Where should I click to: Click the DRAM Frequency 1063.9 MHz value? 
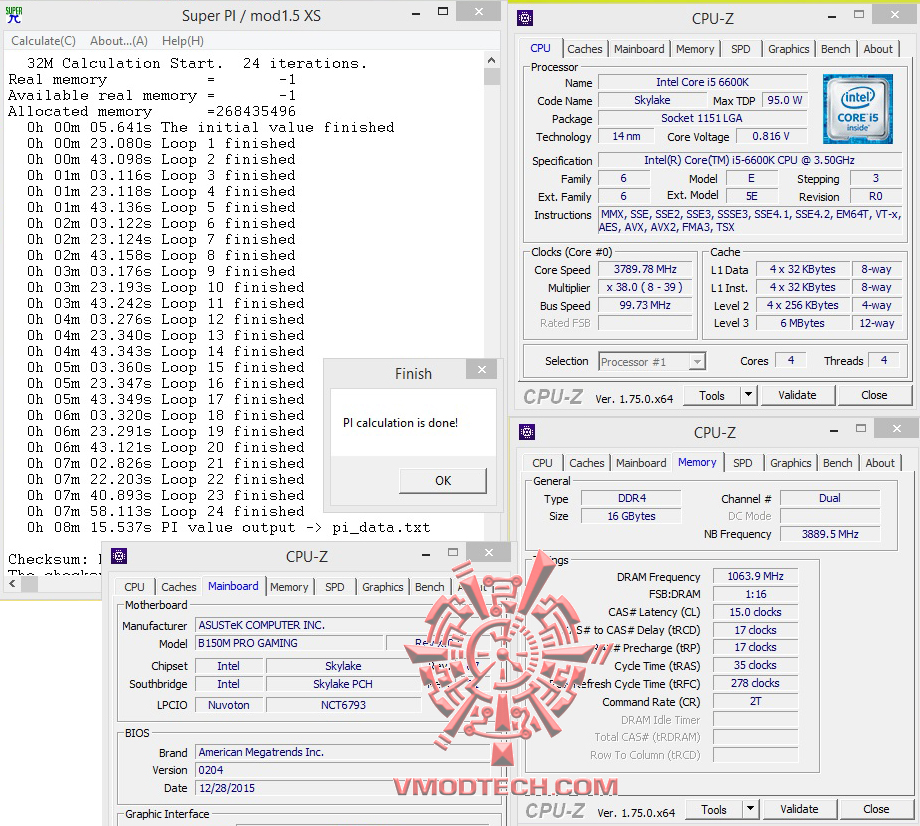[x=755, y=576]
